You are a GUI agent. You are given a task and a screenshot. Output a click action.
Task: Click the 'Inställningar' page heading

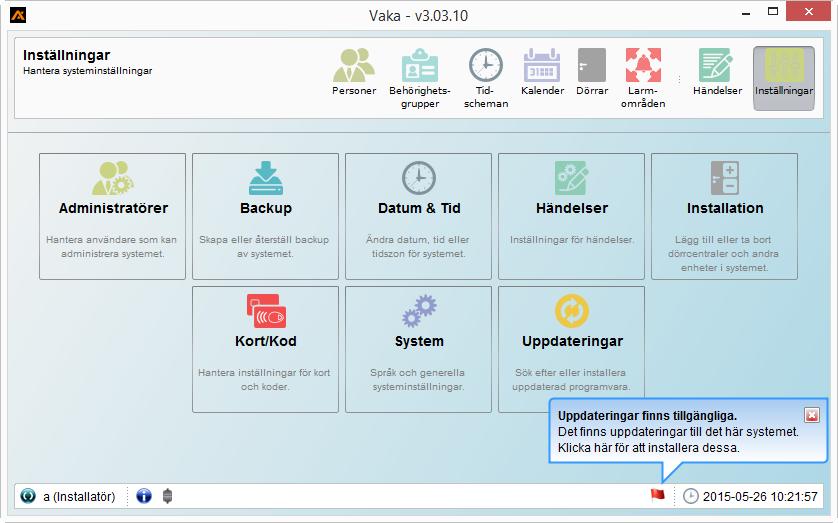(66, 55)
